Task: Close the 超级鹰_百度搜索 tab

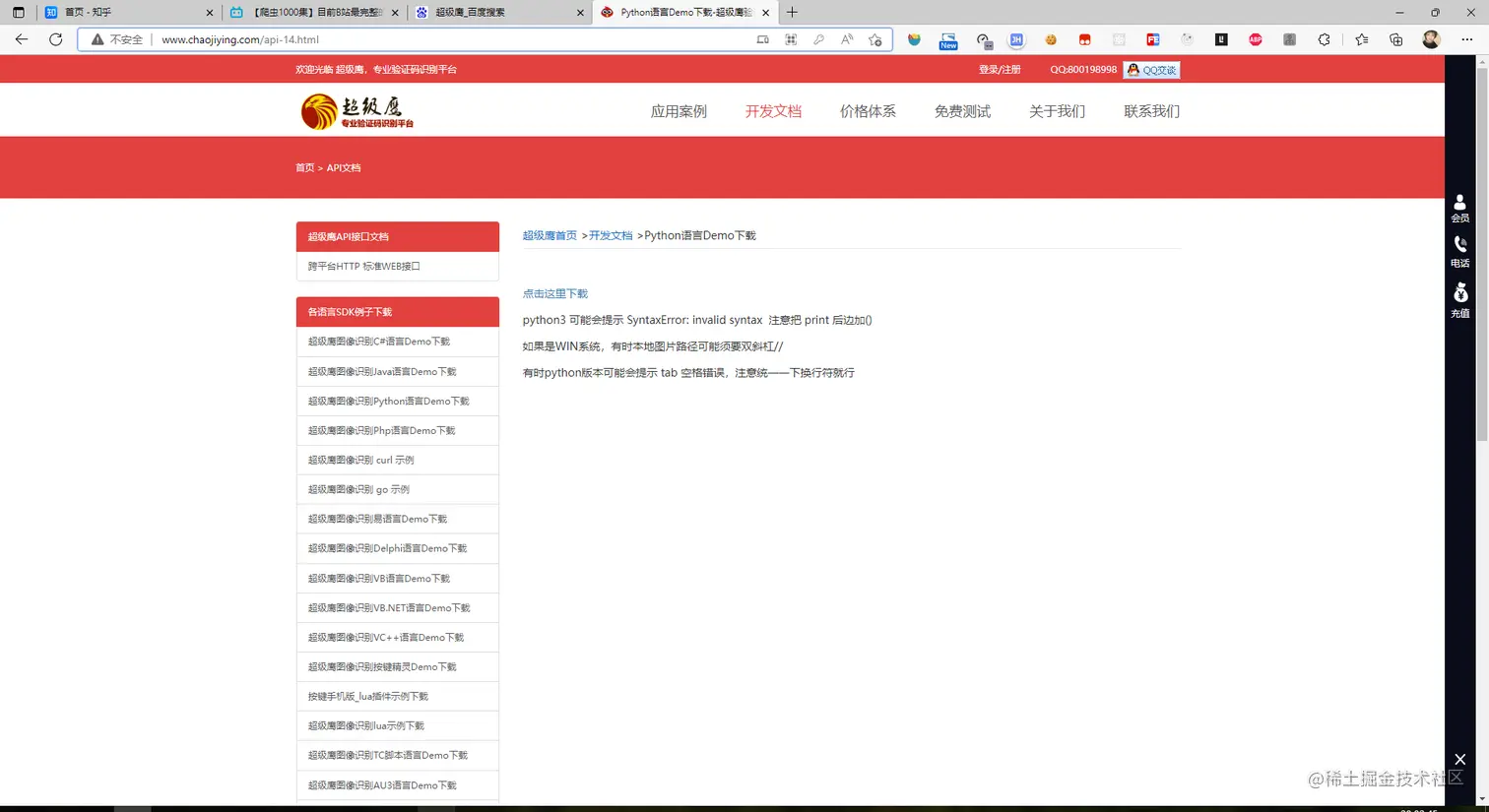Action: (580, 13)
